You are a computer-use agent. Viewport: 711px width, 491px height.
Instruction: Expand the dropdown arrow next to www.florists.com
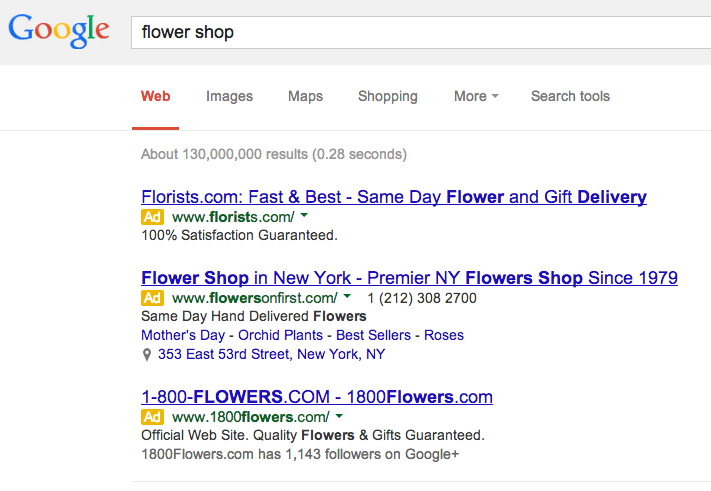[x=304, y=216]
